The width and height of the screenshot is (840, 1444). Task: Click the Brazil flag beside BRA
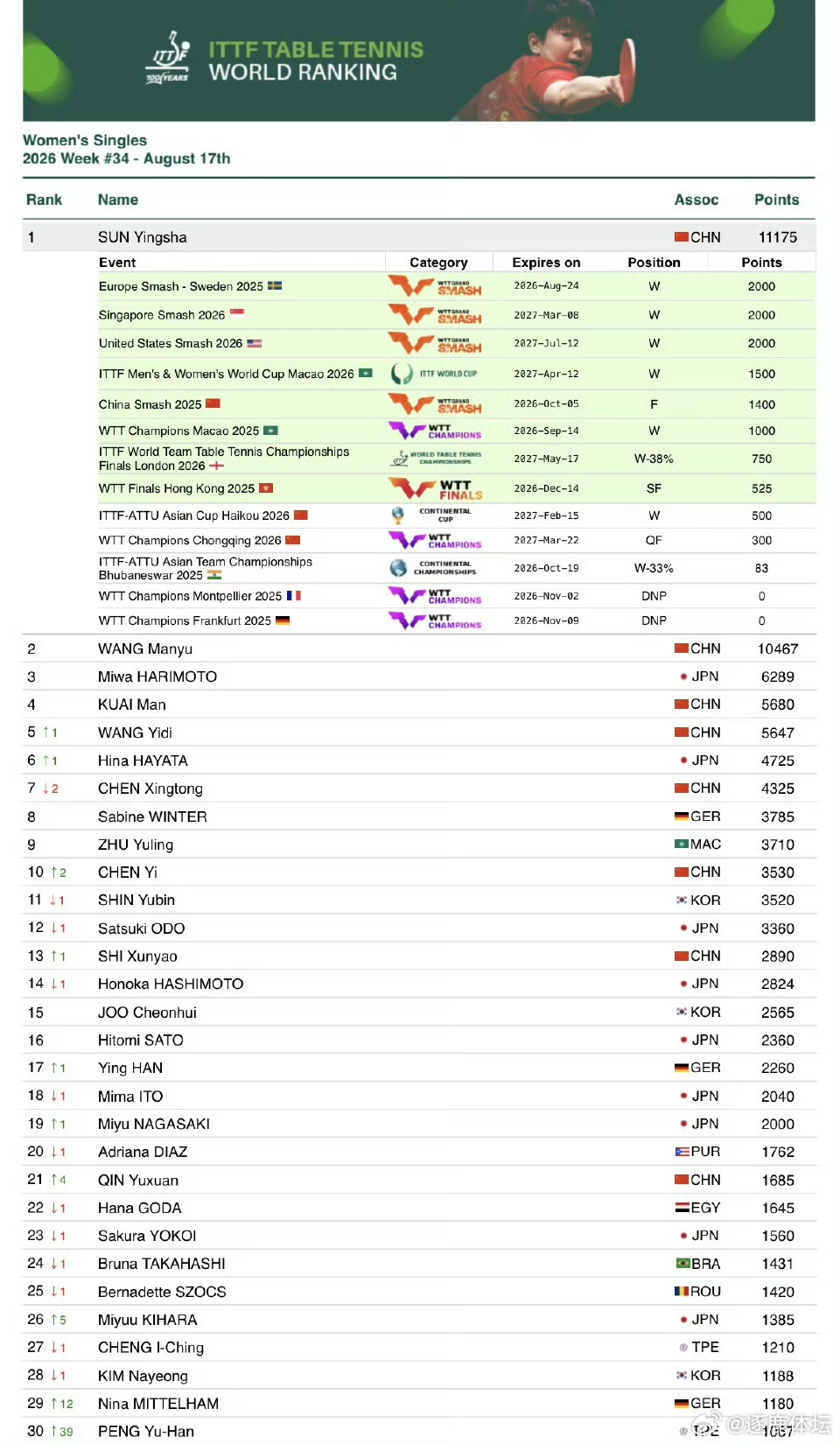(x=683, y=1264)
